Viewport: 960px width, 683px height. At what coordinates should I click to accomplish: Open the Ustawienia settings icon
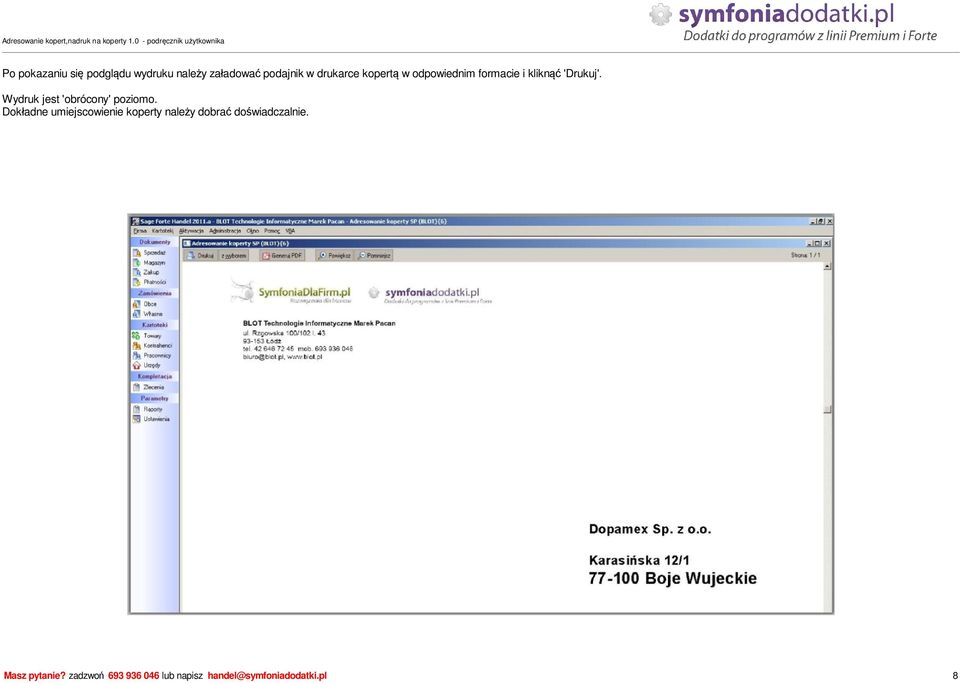point(137,419)
